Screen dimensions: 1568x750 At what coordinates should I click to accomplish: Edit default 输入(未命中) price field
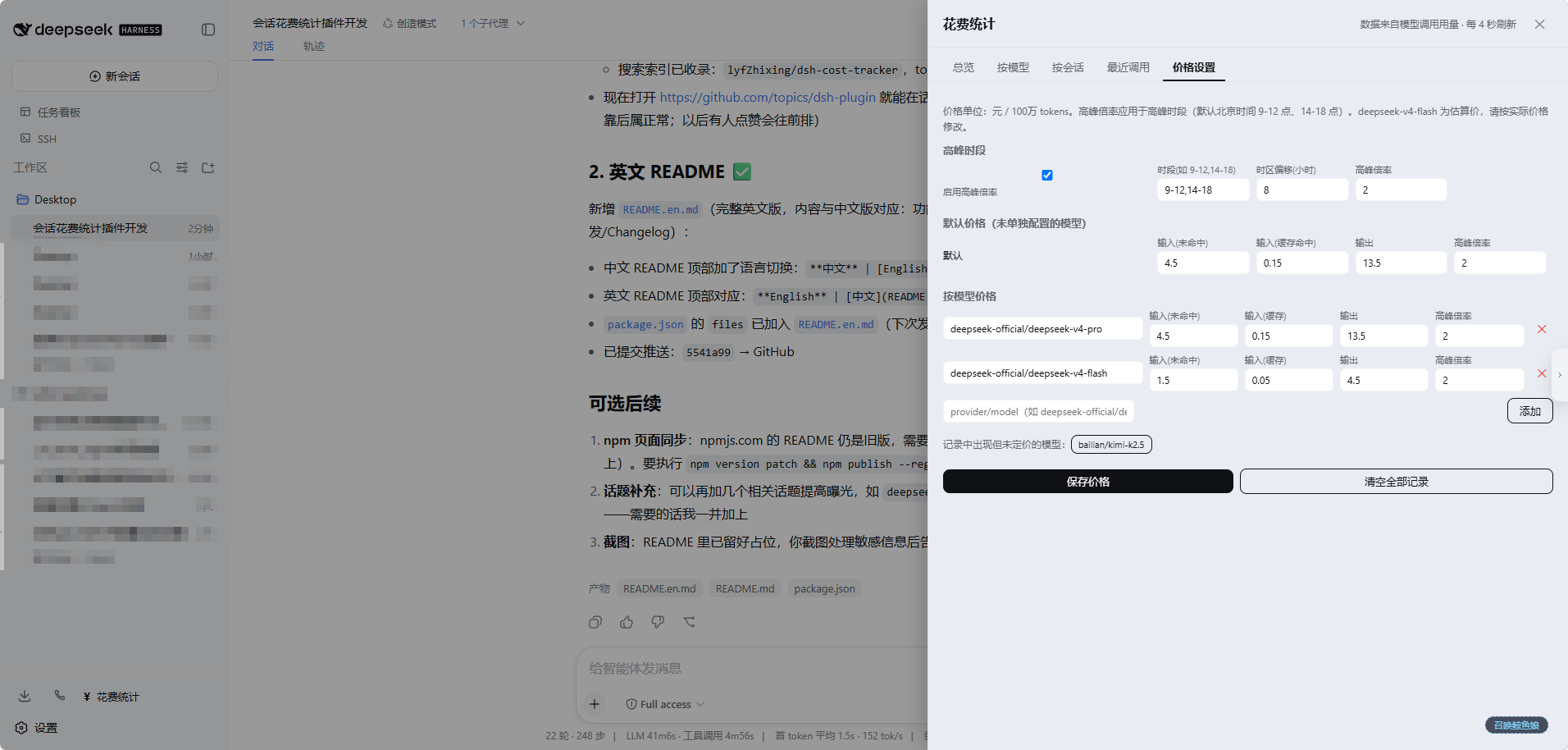coord(1203,263)
